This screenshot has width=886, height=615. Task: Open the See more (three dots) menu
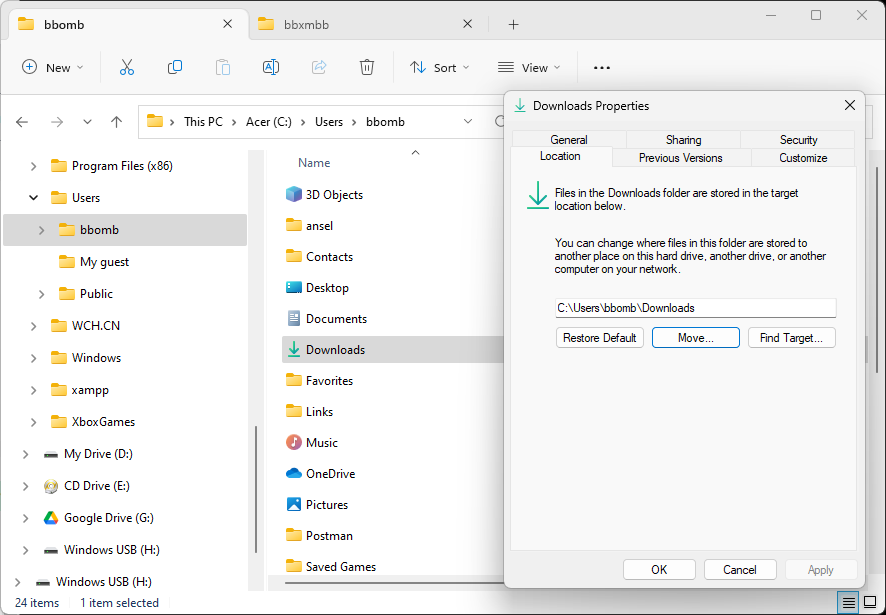(x=601, y=67)
